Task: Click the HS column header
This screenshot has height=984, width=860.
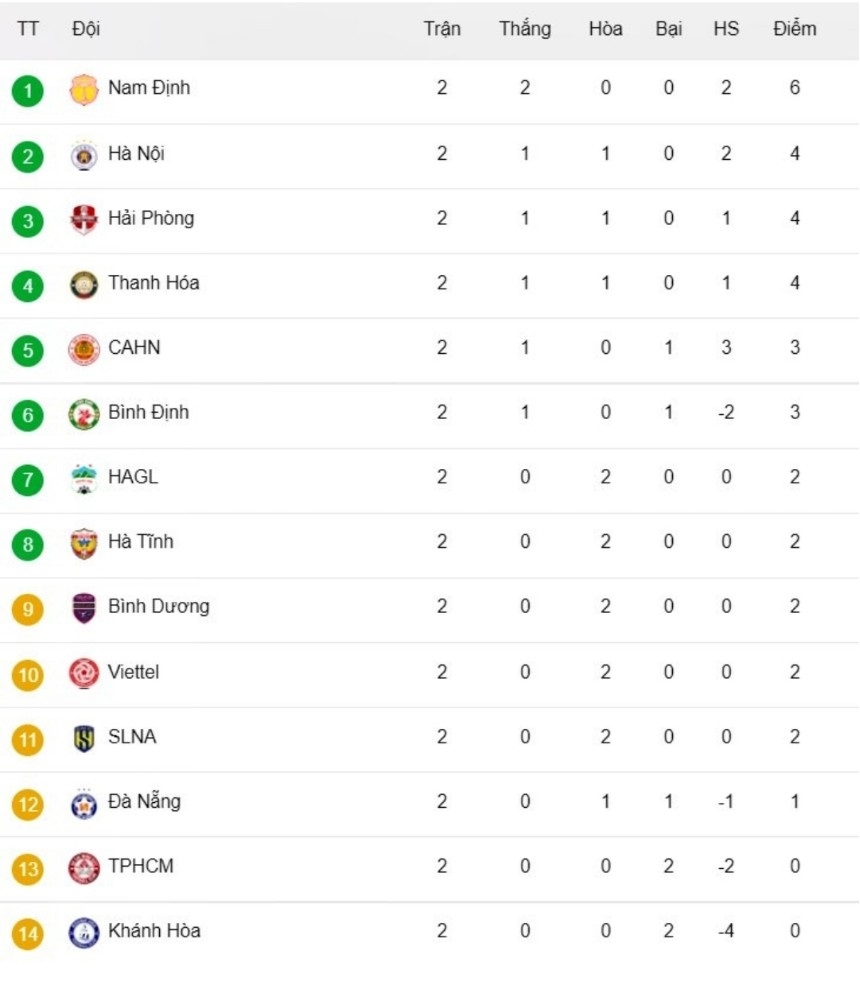Action: tap(726, 29)
